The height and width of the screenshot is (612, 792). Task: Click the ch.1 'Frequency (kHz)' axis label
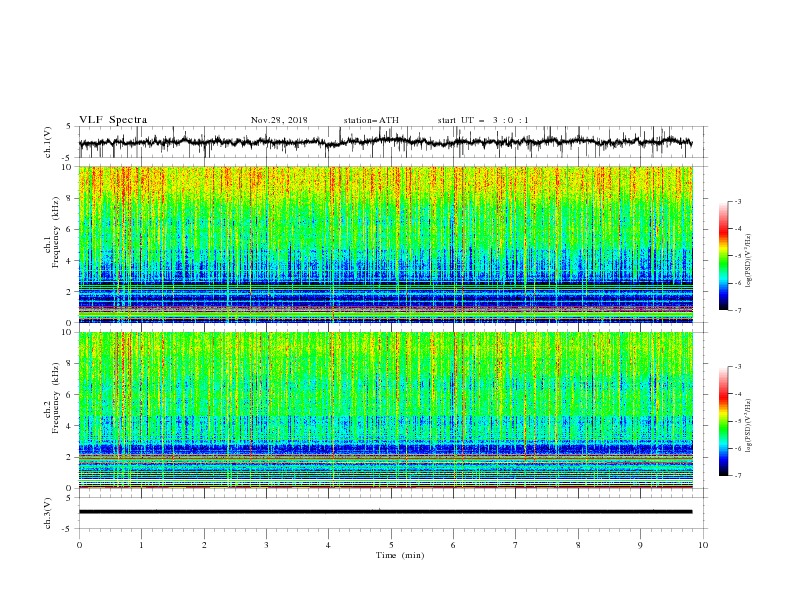pos(56,232)
